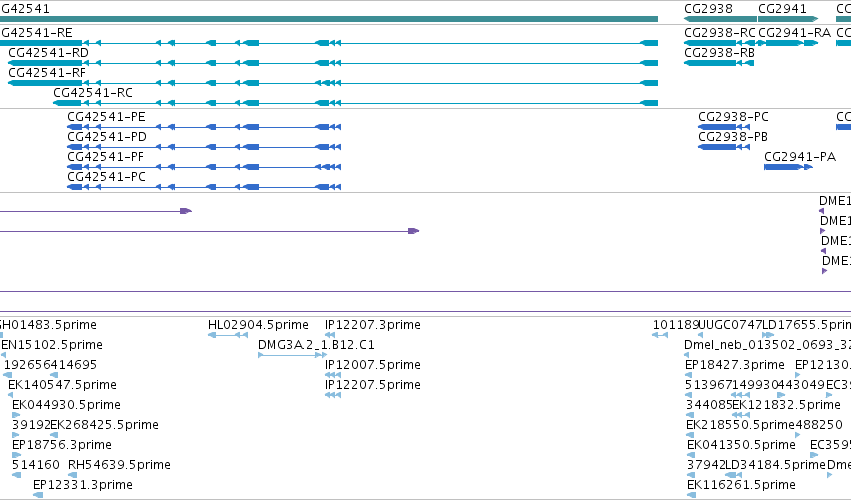Select the CG42541-PC protein label
This screenshot has width=851, height=500.
click(x=106, y=177)
